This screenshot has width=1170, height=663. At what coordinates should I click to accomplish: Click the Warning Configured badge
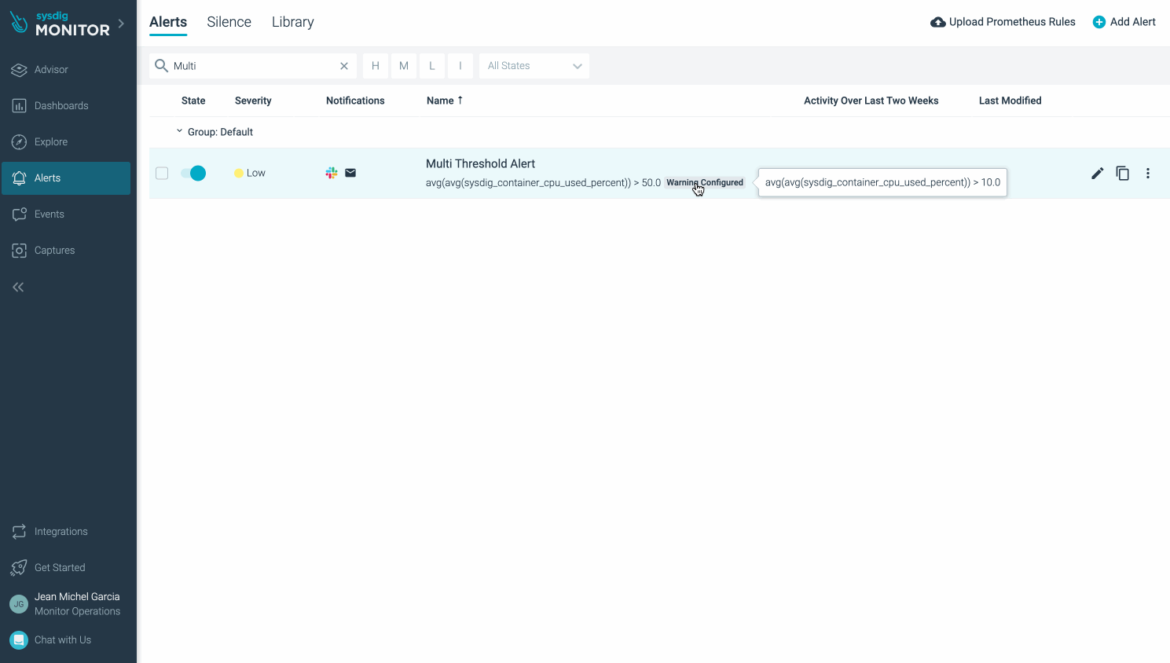click(704, 183)
